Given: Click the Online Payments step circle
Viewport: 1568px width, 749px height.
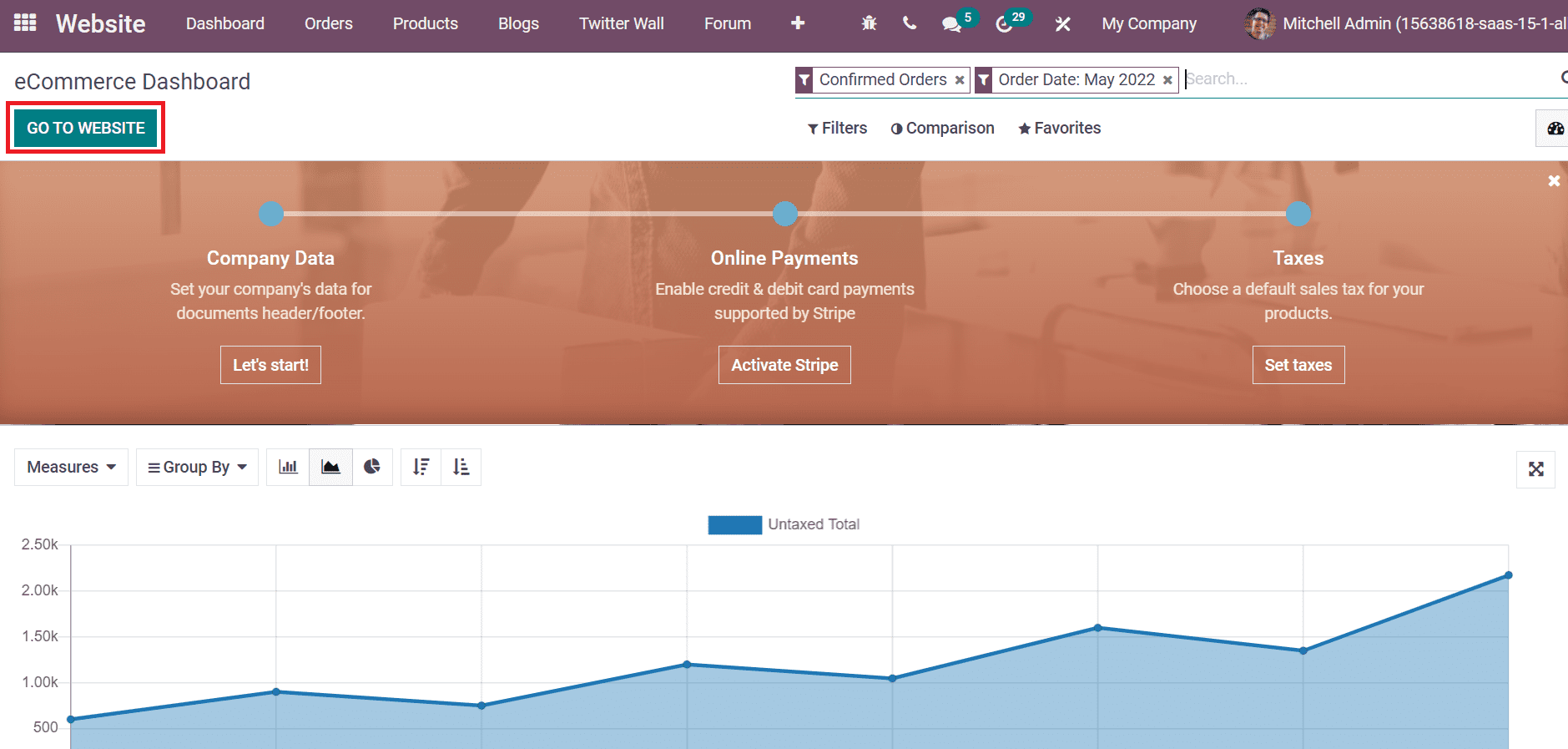Looking at the screenshot, I should tap(784, 214).
